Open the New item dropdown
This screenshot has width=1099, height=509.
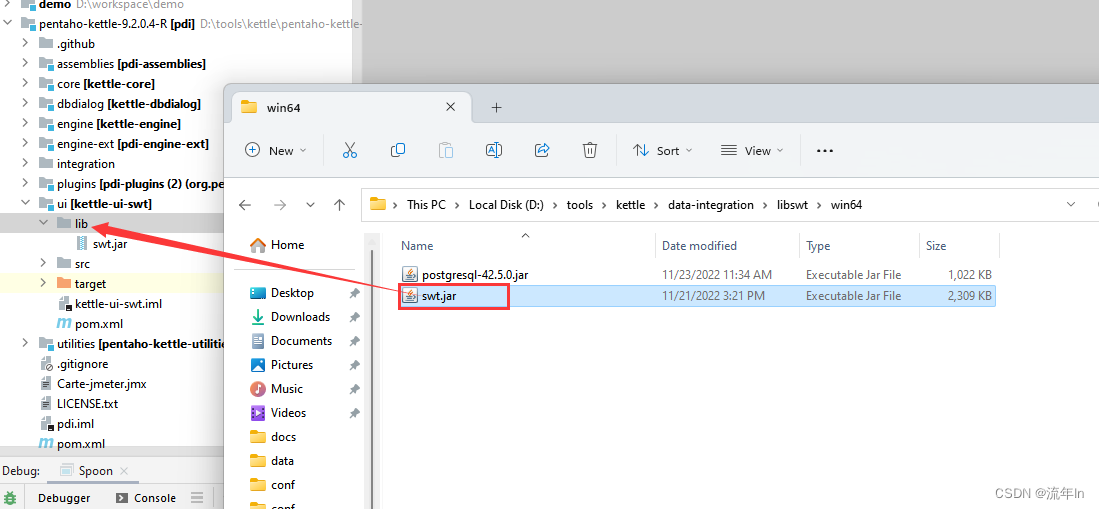pos(275,151)
